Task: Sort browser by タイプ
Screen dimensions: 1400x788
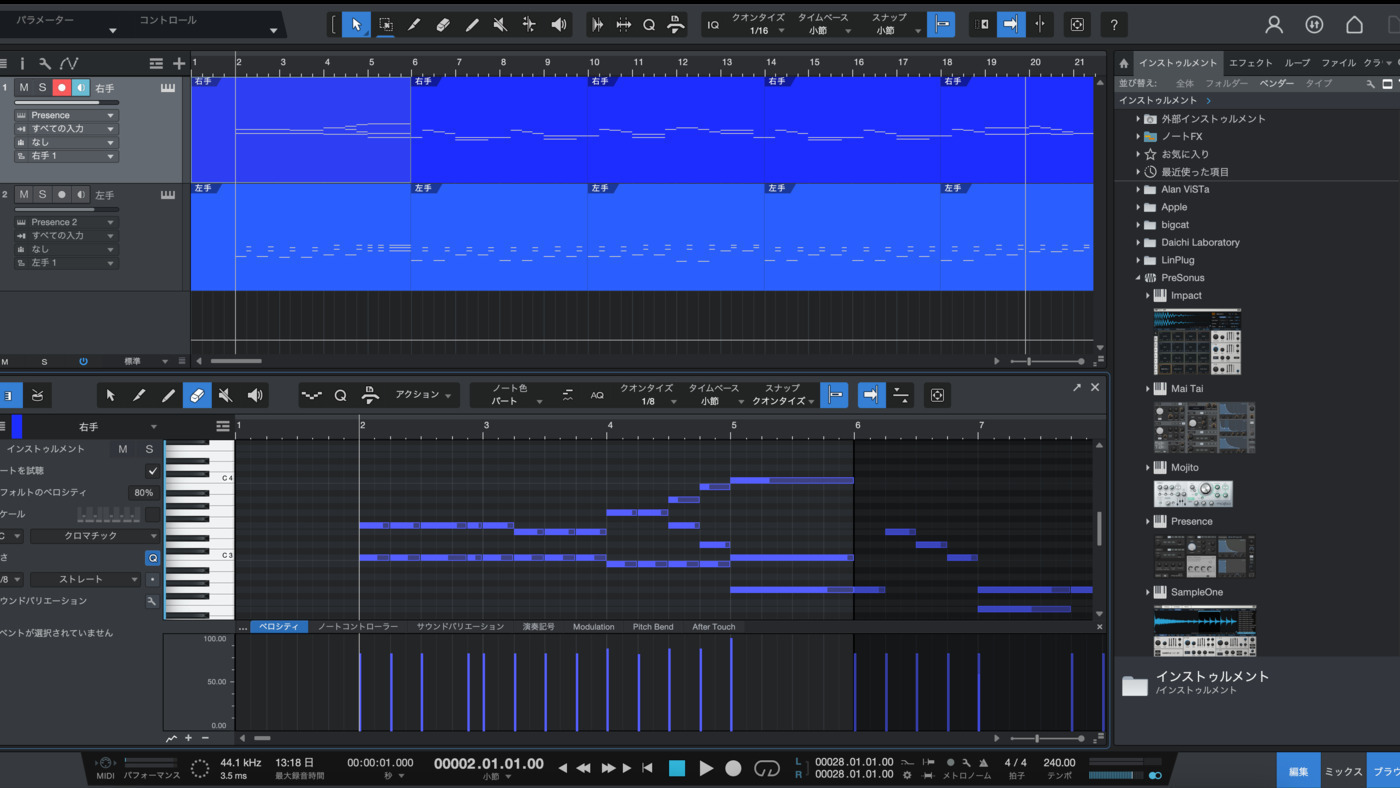Action: tap(1318, 83)
